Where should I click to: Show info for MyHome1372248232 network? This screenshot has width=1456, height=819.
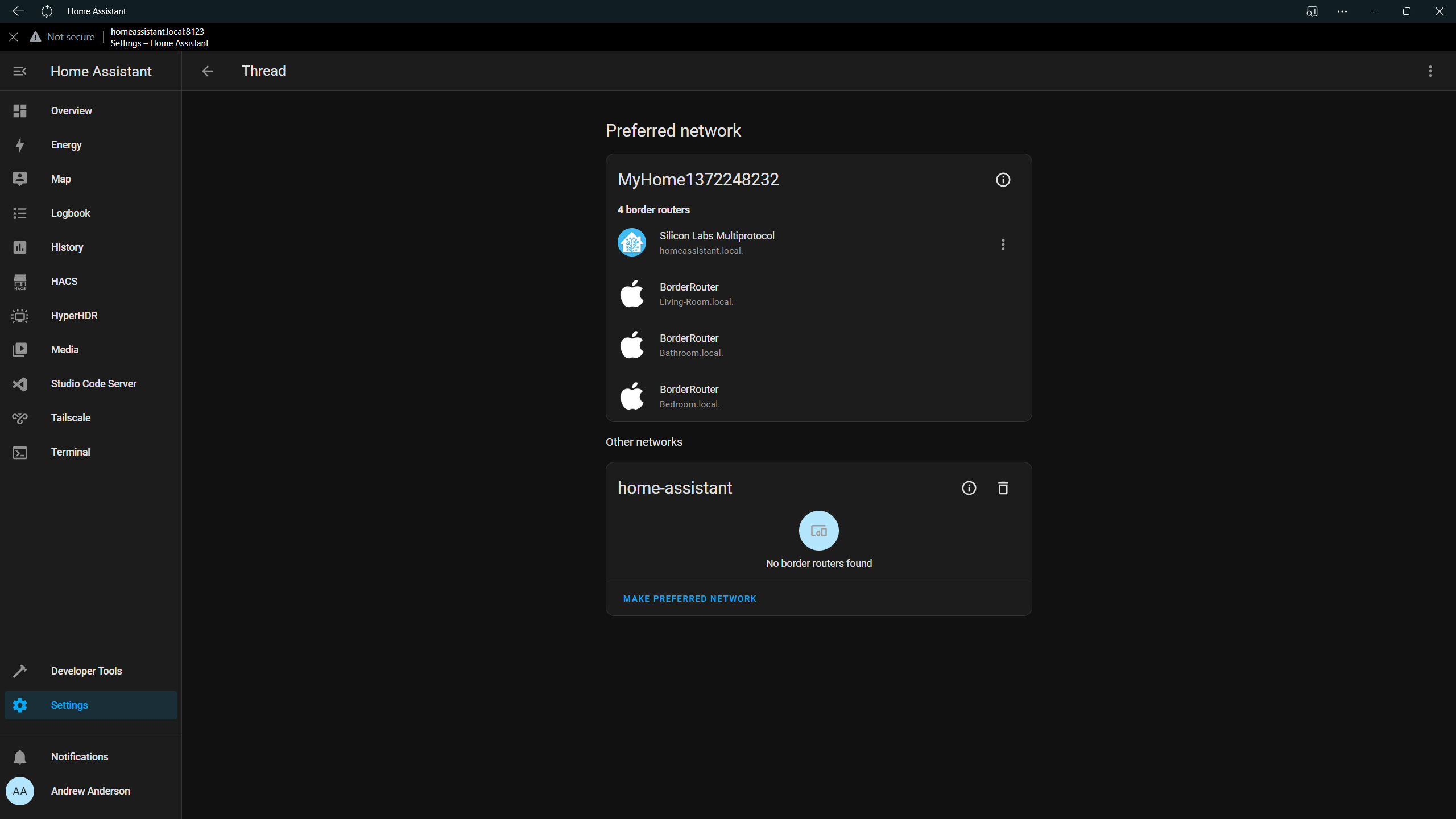[x=1002, y=179]
